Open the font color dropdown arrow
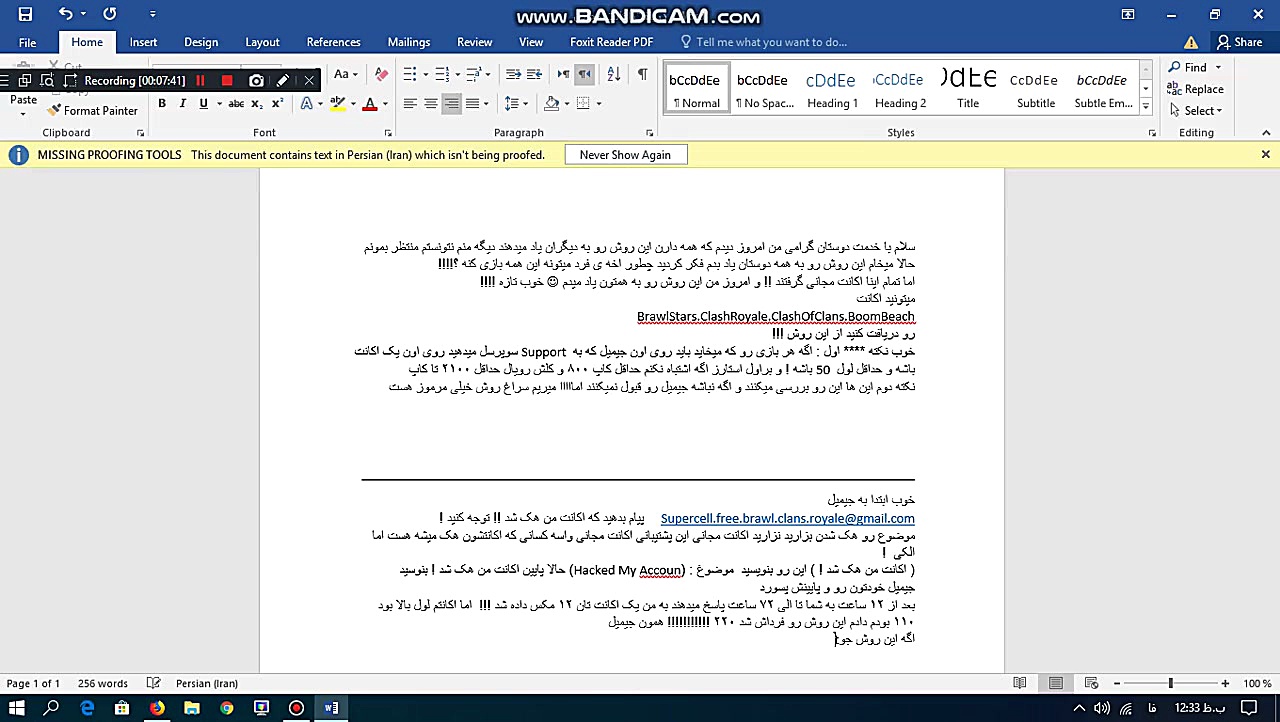The image size is (1280, 722). click(x=384, y=103)
